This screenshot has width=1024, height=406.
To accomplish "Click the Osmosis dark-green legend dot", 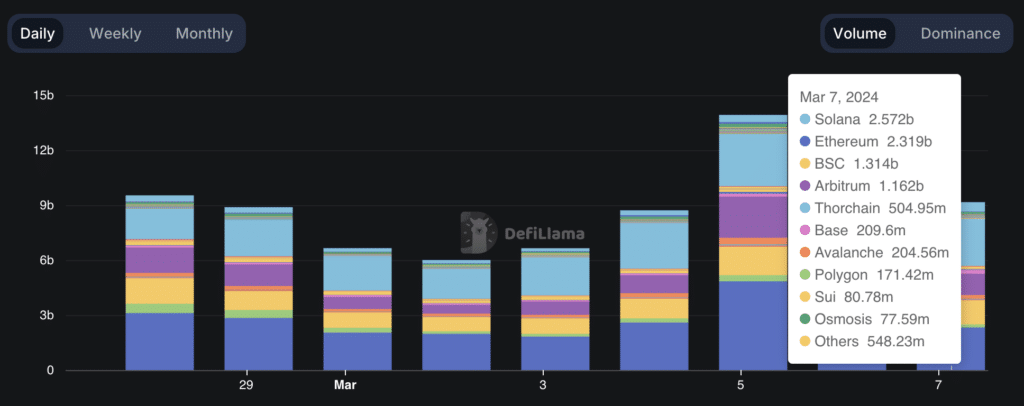I will (805, 319).
